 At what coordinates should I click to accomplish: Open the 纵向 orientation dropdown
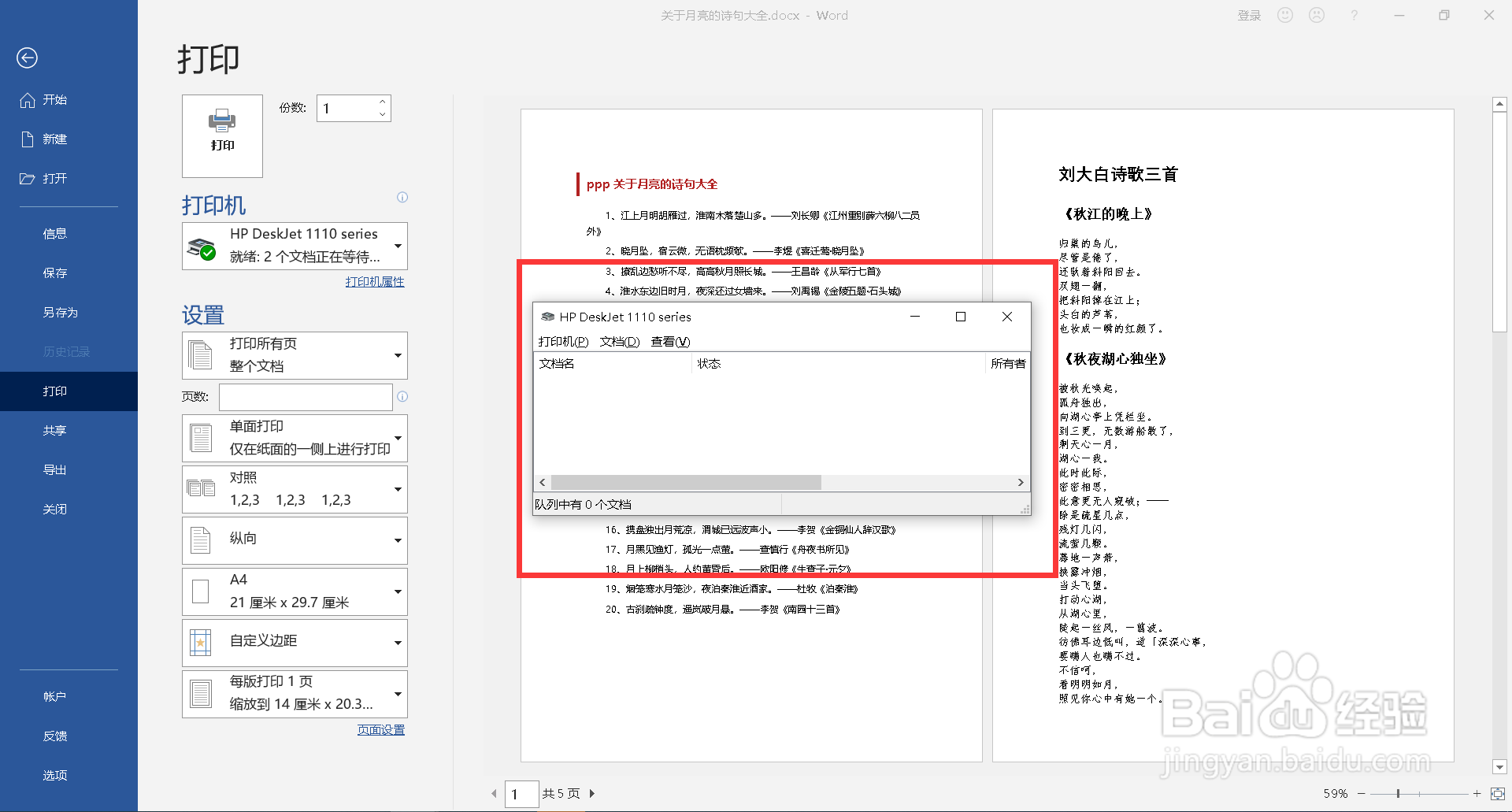pyautogui.click(x=295, y=540)
